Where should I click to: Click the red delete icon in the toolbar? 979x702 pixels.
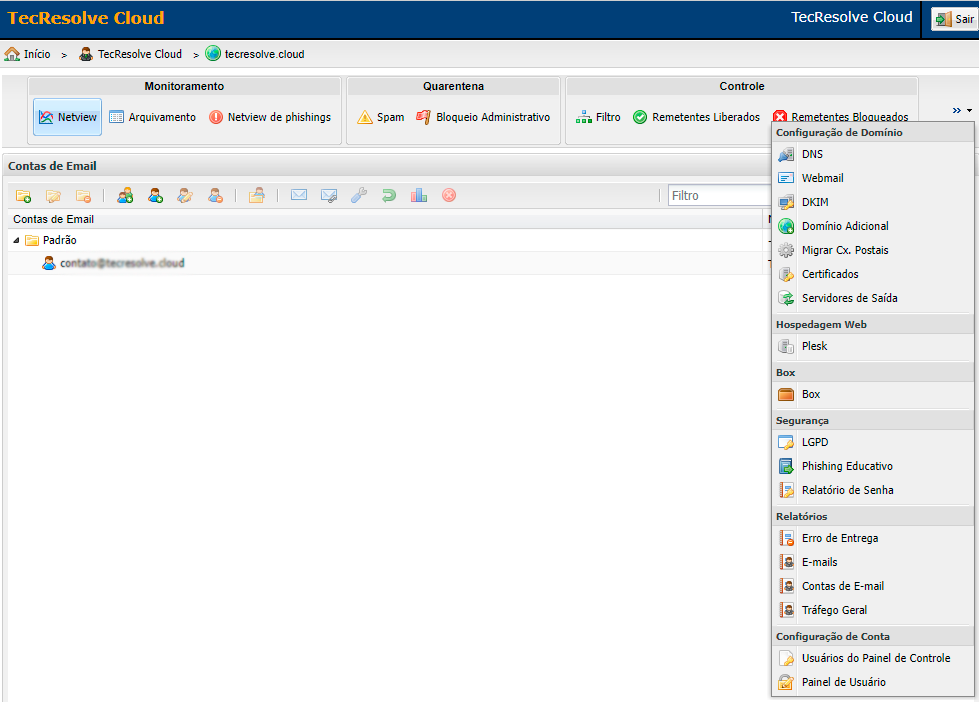point(449,195)
